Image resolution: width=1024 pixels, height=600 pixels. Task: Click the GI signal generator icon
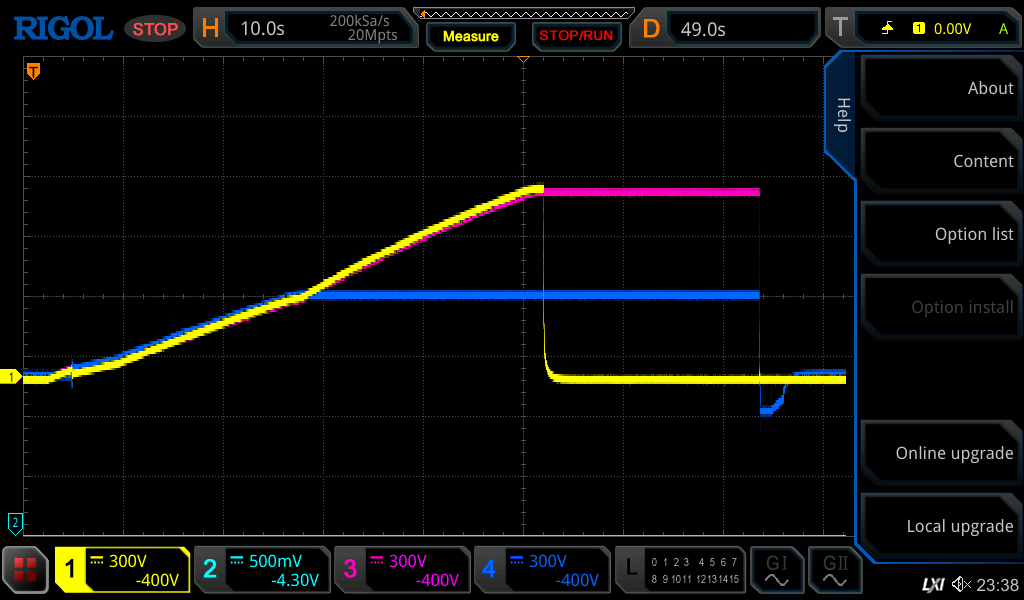pos(776,570)
